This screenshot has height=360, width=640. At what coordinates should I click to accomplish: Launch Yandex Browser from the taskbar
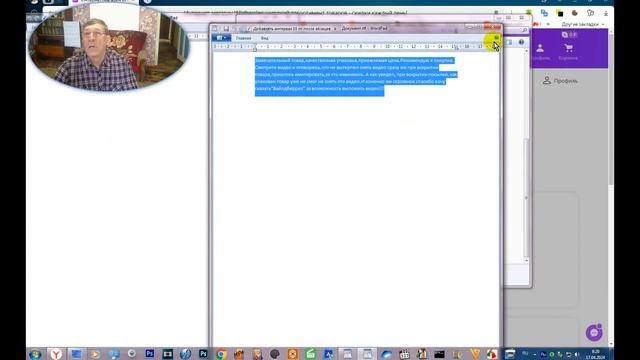56,354
